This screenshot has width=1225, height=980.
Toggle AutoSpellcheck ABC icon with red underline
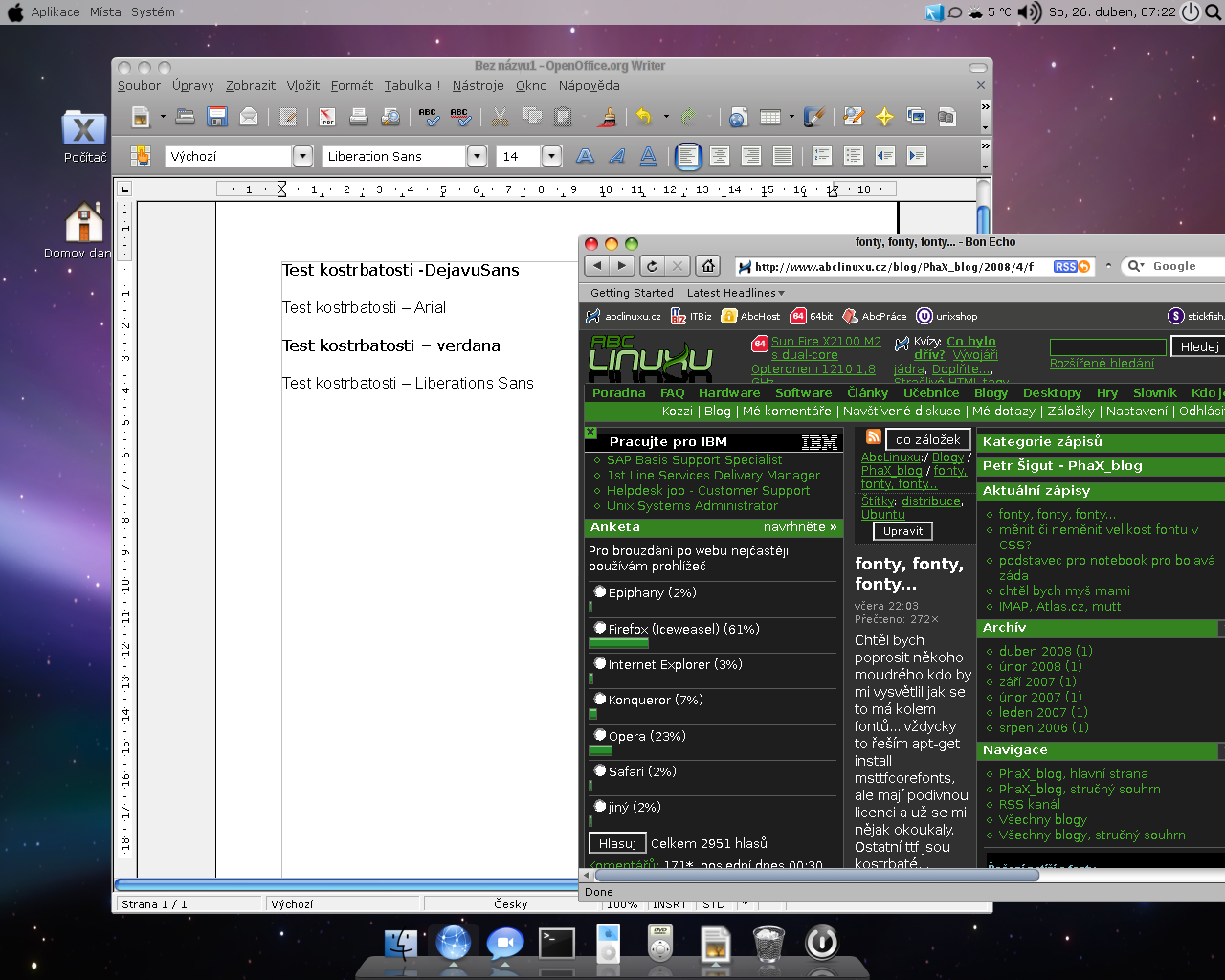[x=460, y=117]
